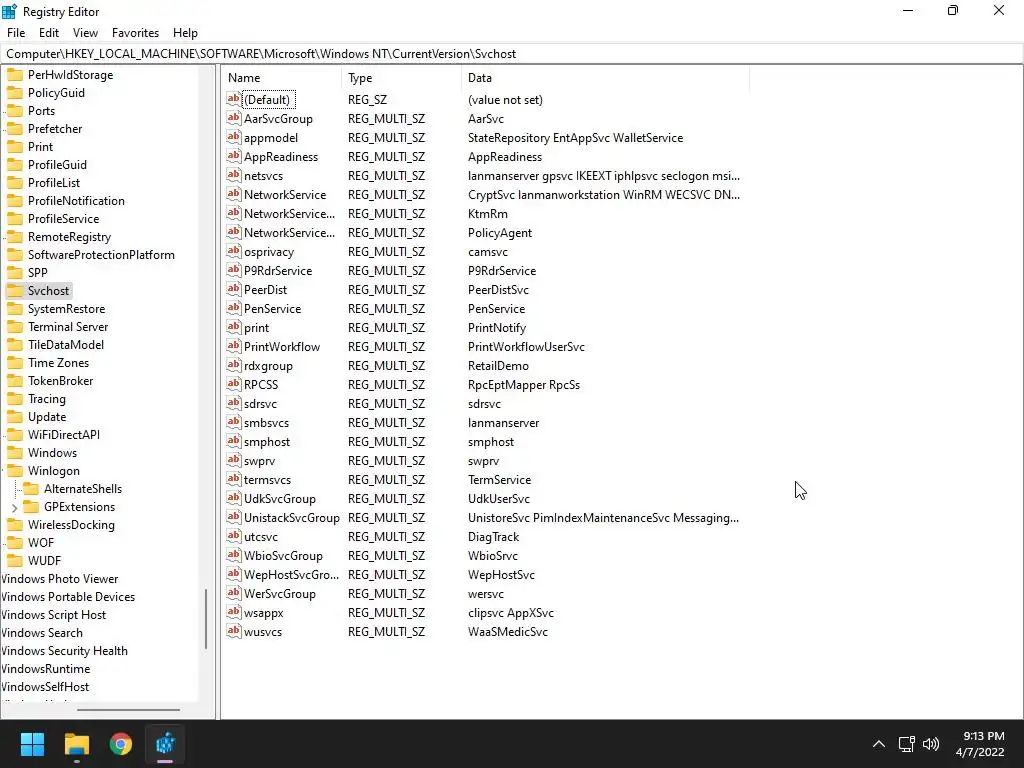Click the wusvcs value icon
This screenshot has width=1024, height=768.
(x=234, y=631)
